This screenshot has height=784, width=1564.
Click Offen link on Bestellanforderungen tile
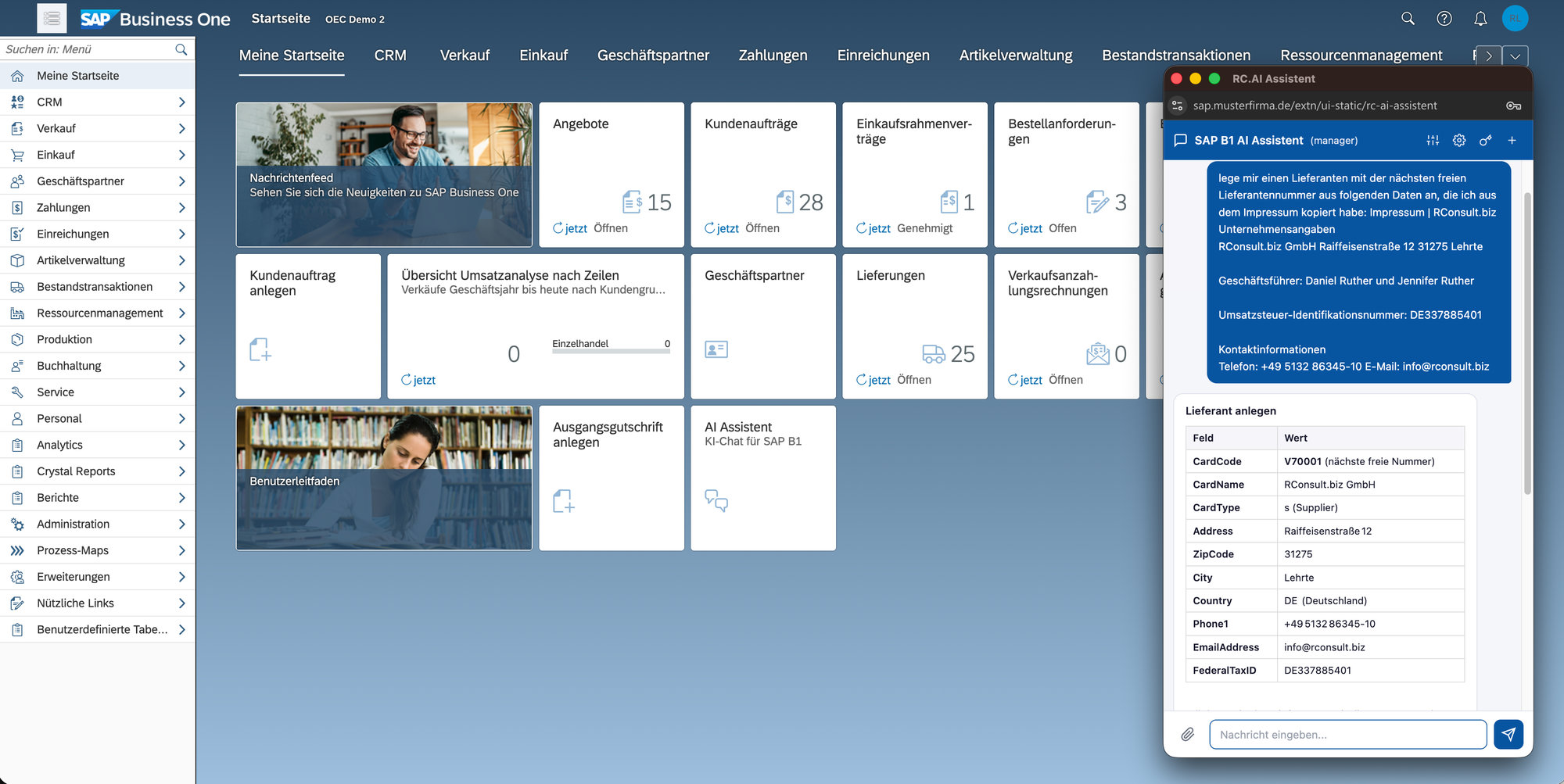click(1063, 228)
